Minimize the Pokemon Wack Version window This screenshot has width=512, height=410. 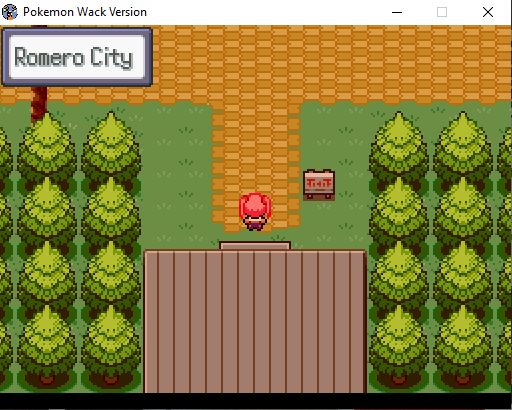(x=397, y=12)
